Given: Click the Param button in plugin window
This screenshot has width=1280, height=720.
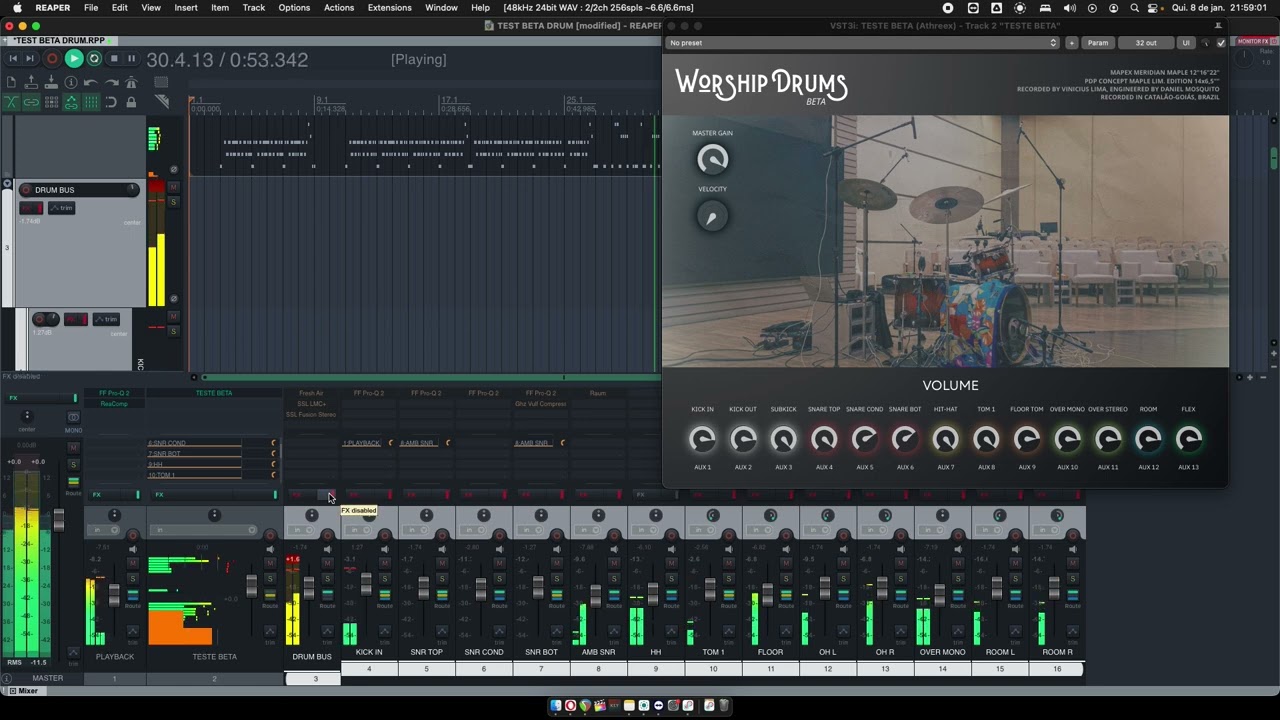Looking at the screenshot, I should click(x=1098, y=43).
